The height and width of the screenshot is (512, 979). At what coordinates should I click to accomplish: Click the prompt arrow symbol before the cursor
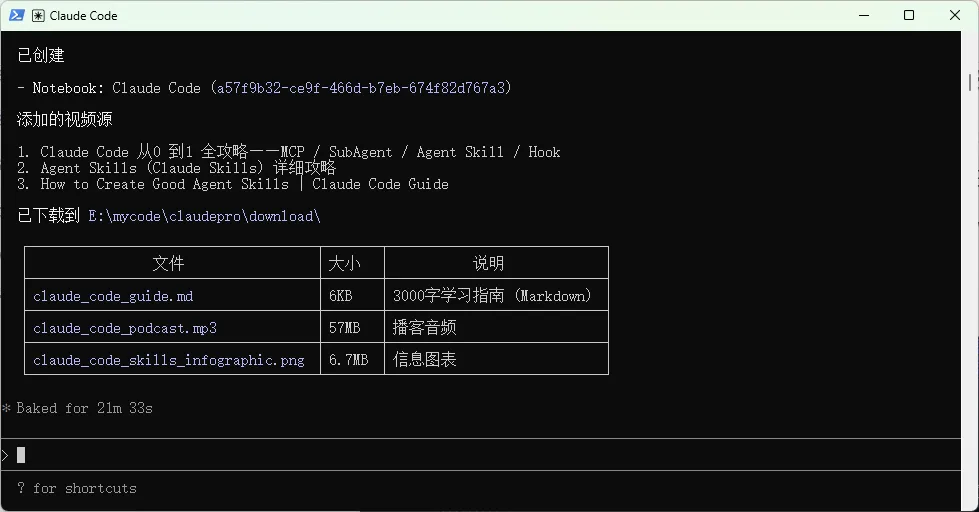pyautogui.click(x=5, y=455)
